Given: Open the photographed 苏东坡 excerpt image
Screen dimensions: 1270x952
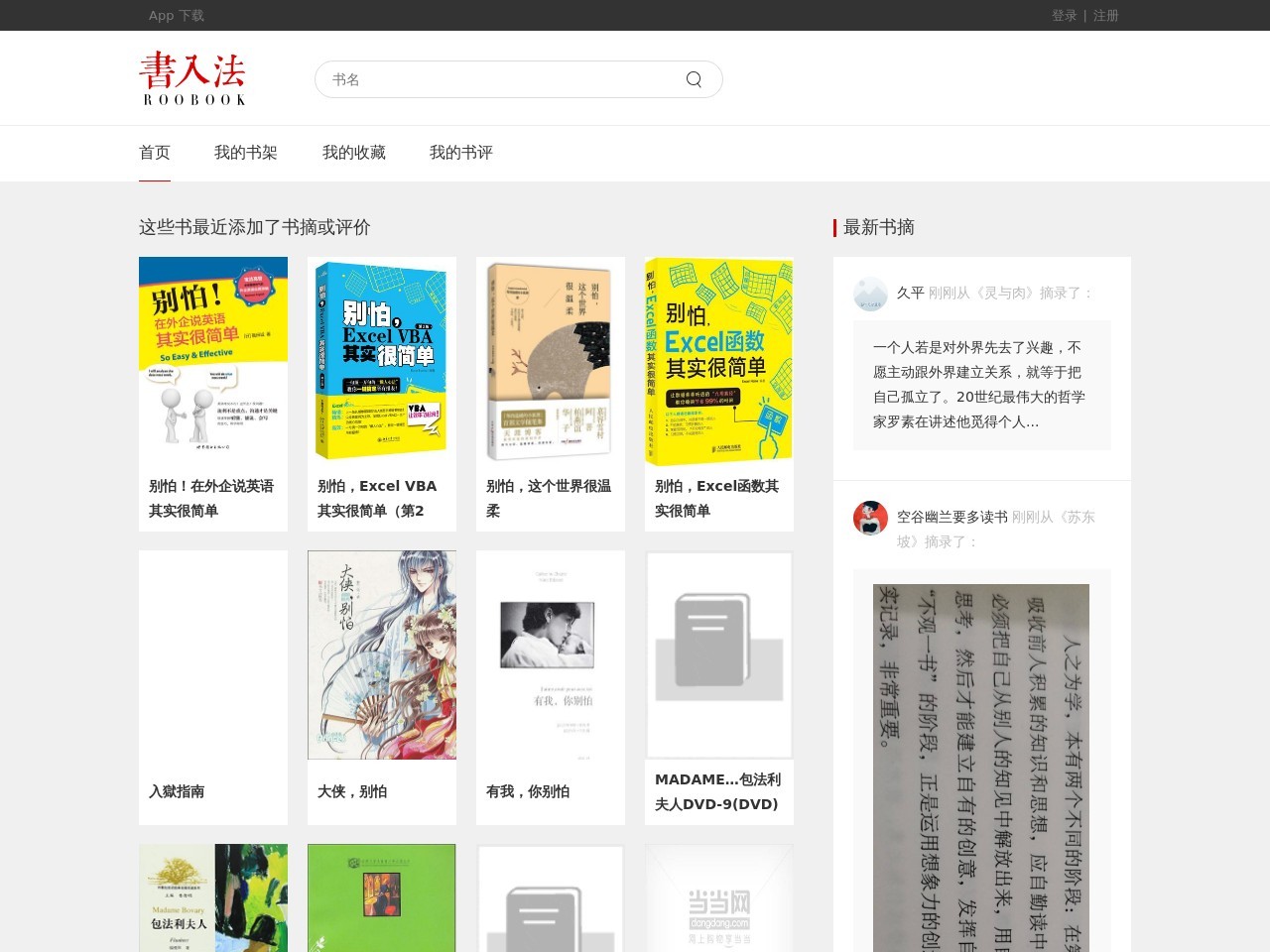Looking at the screenshot, I should pyautogui.click(x=981, y=768).
